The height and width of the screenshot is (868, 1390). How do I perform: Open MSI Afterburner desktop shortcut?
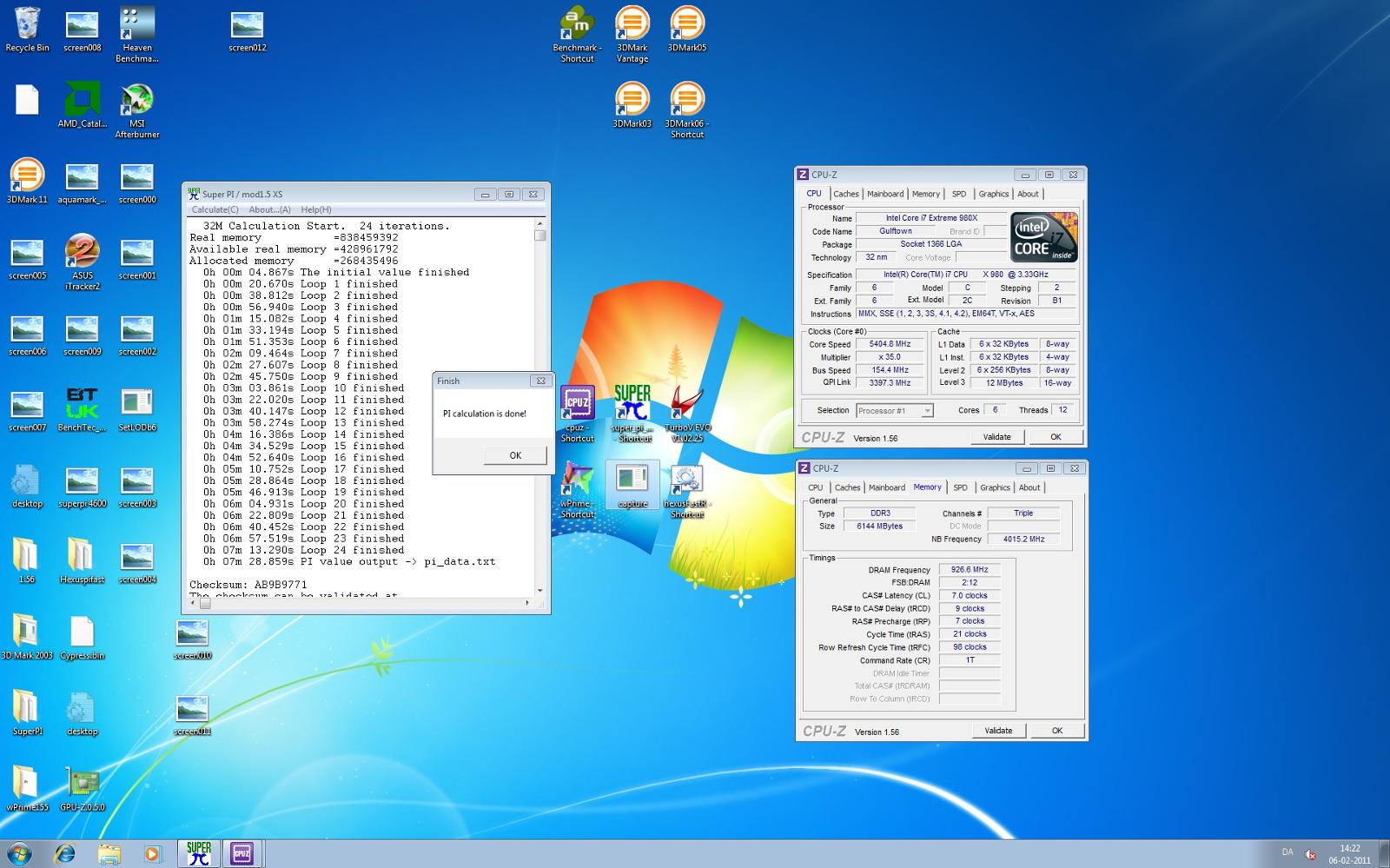[x=136, y=110]
